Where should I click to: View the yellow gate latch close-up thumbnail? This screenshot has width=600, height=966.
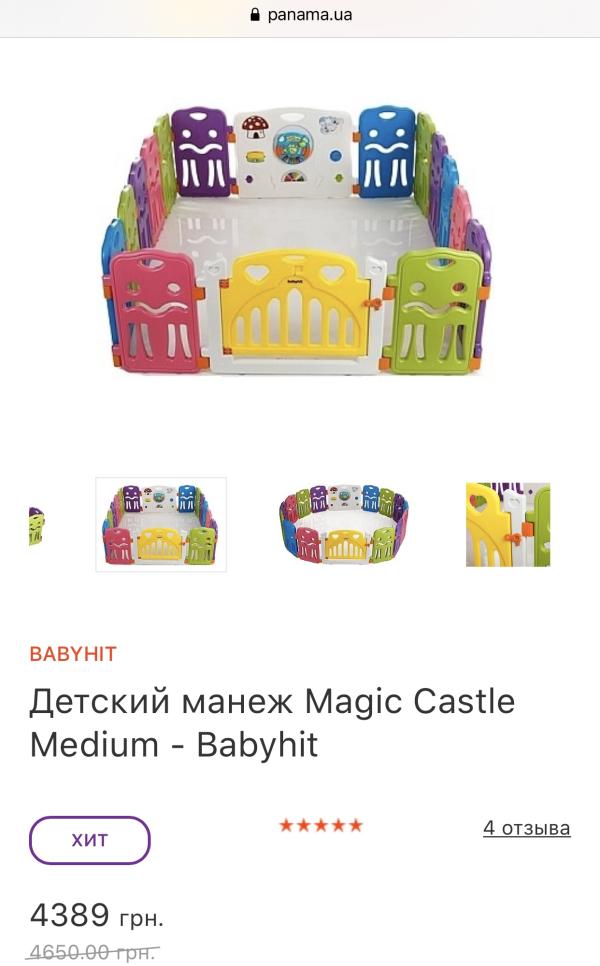pyautogui.click(x=508, y=524)
